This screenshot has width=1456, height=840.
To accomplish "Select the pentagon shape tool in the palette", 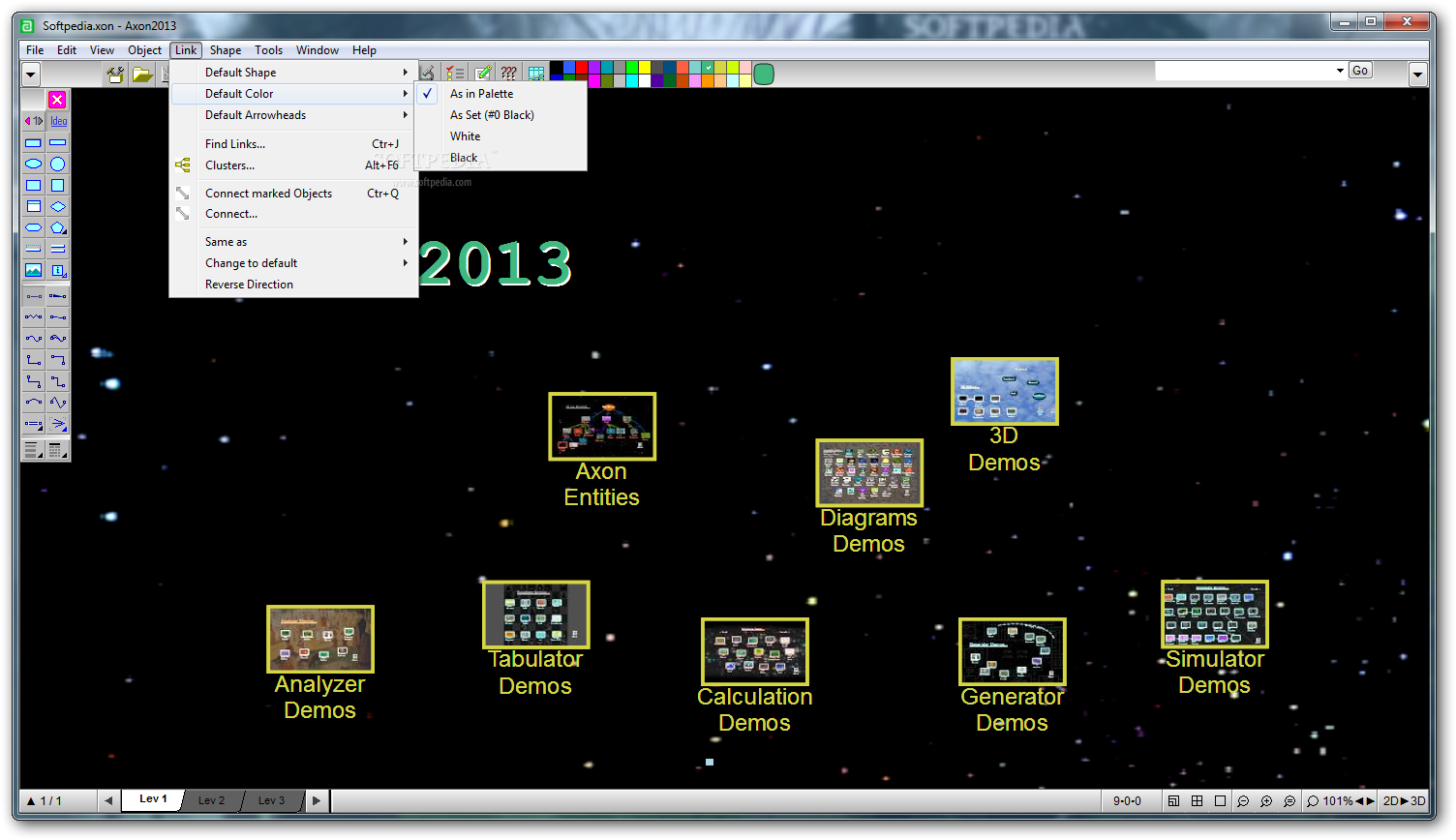I will (x=58, y=227).
